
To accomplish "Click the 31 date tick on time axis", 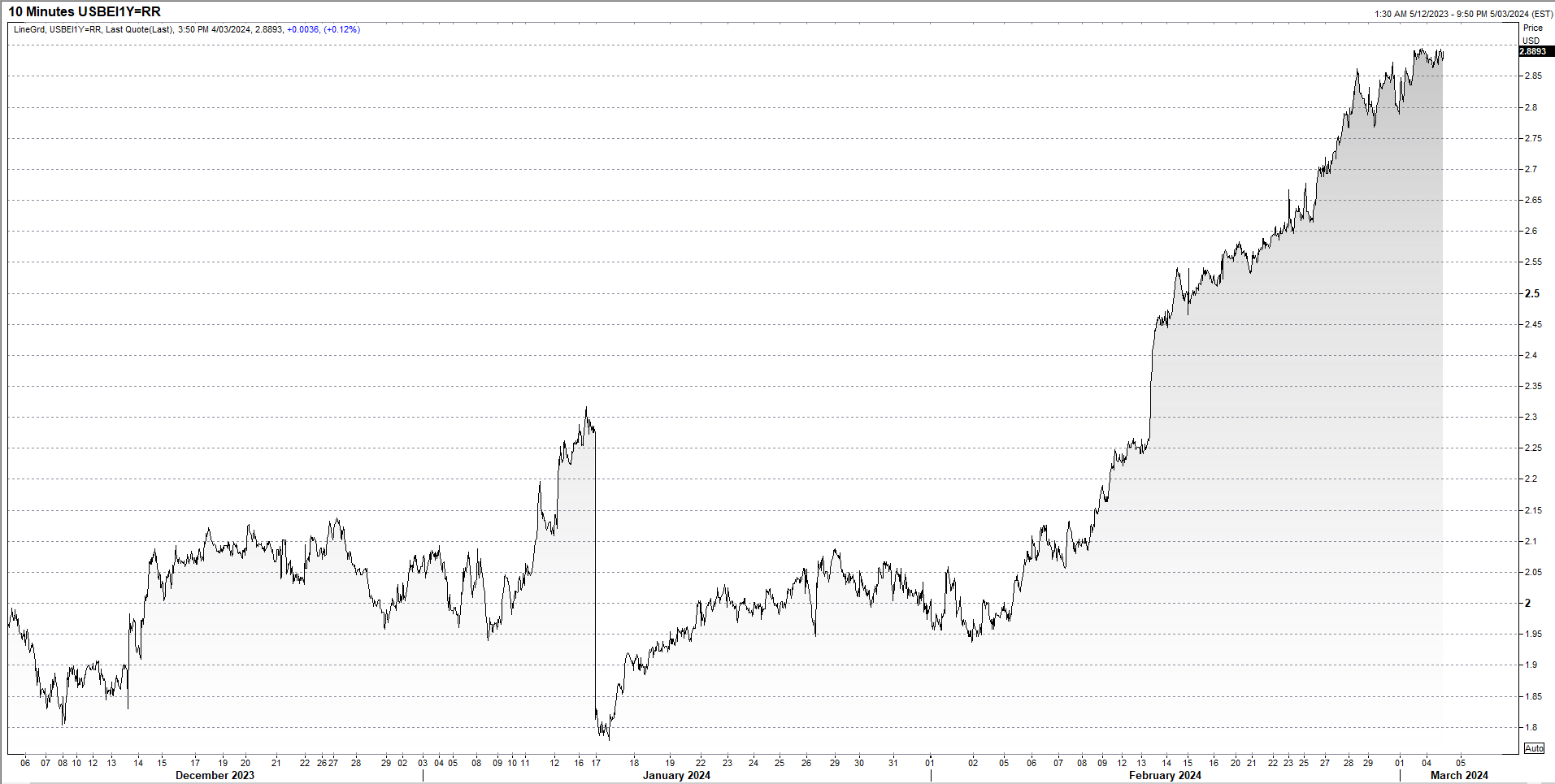I will 893,763.
